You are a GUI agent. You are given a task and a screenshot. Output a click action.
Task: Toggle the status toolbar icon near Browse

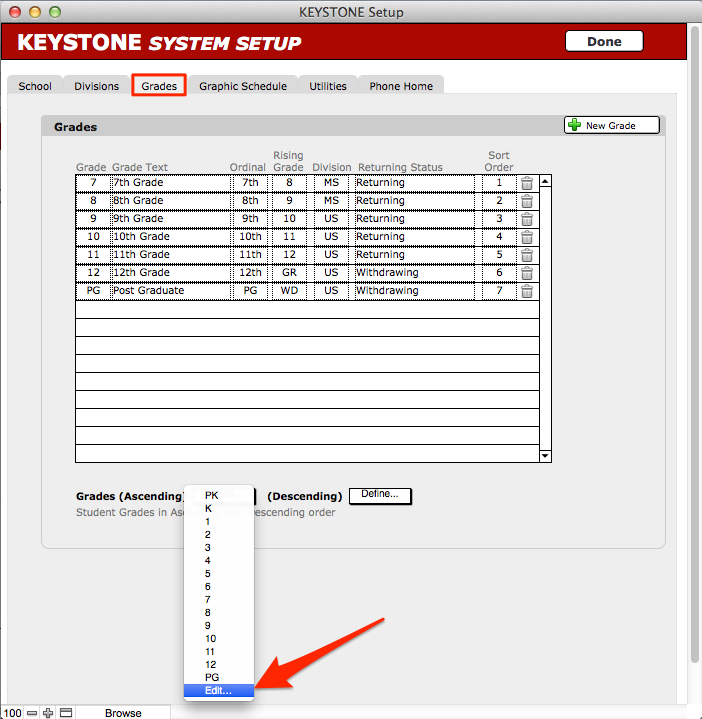pyautogui.click(x=66, y=712)
